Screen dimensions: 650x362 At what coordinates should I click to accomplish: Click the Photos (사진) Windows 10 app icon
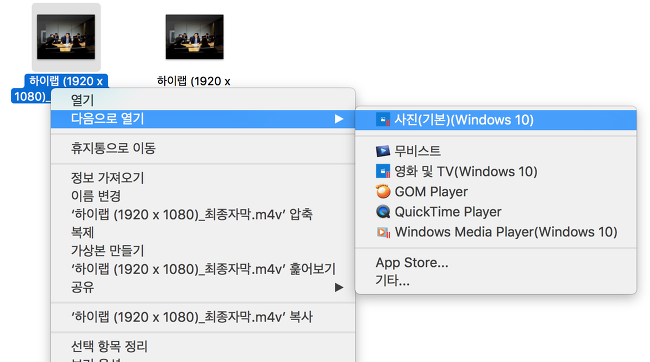(x=383, y=120)
